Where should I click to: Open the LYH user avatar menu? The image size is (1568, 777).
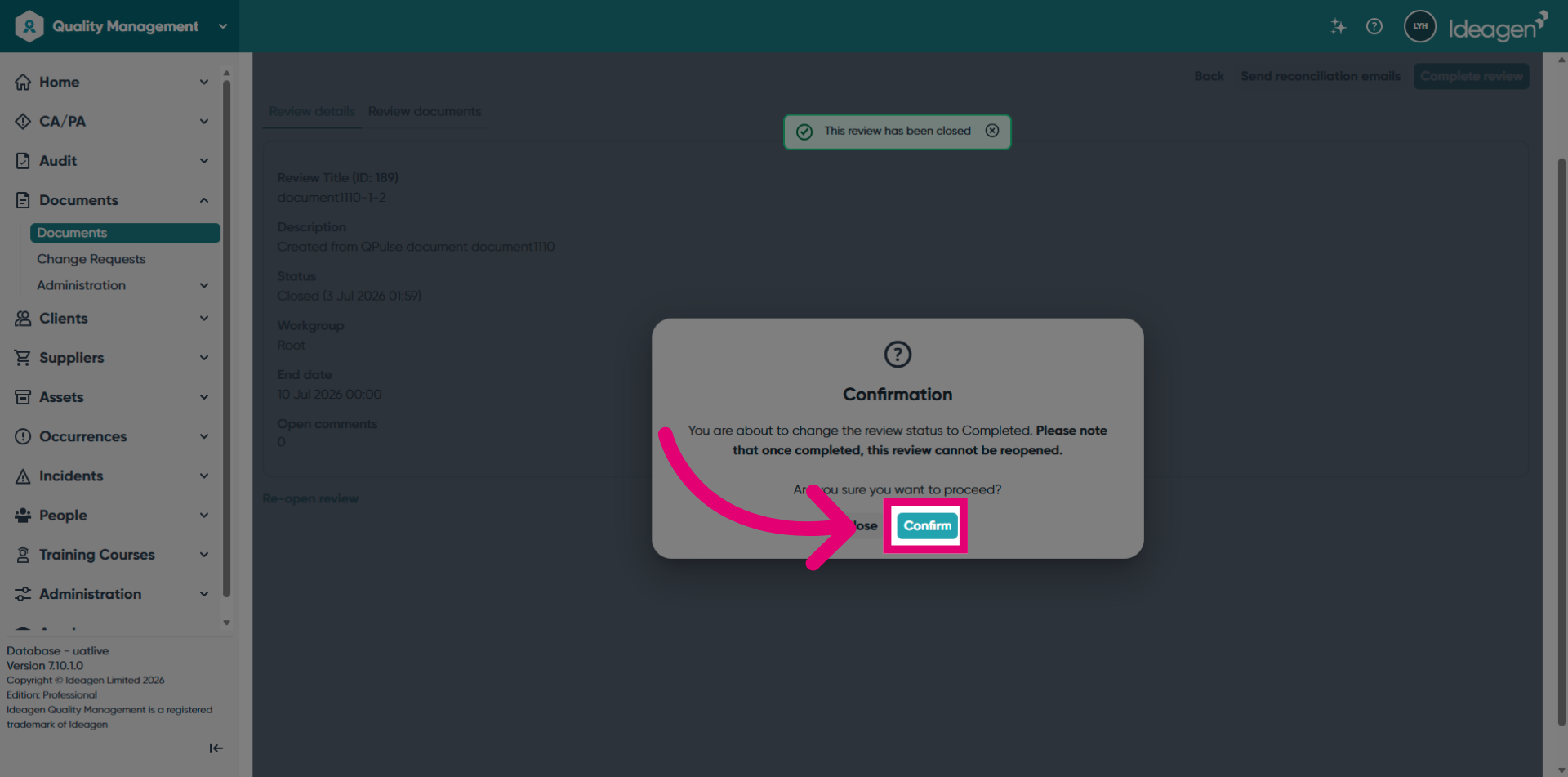(x=1420, y=26)
